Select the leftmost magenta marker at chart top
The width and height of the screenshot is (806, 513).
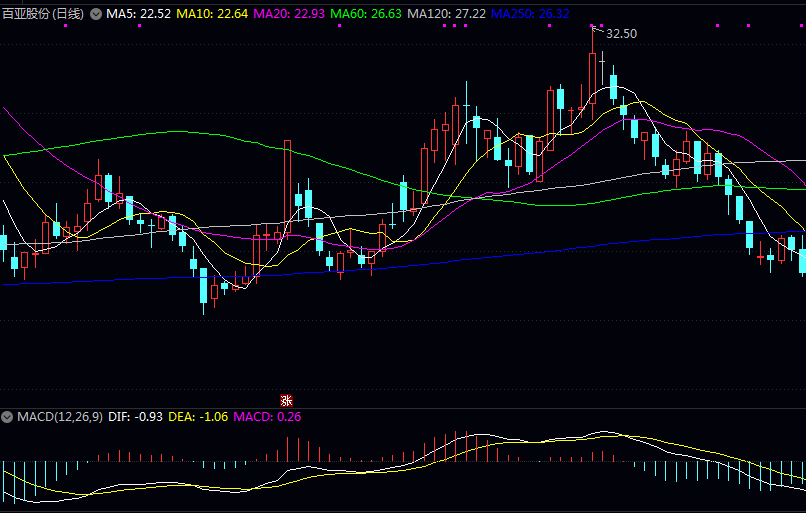[65, 26]
